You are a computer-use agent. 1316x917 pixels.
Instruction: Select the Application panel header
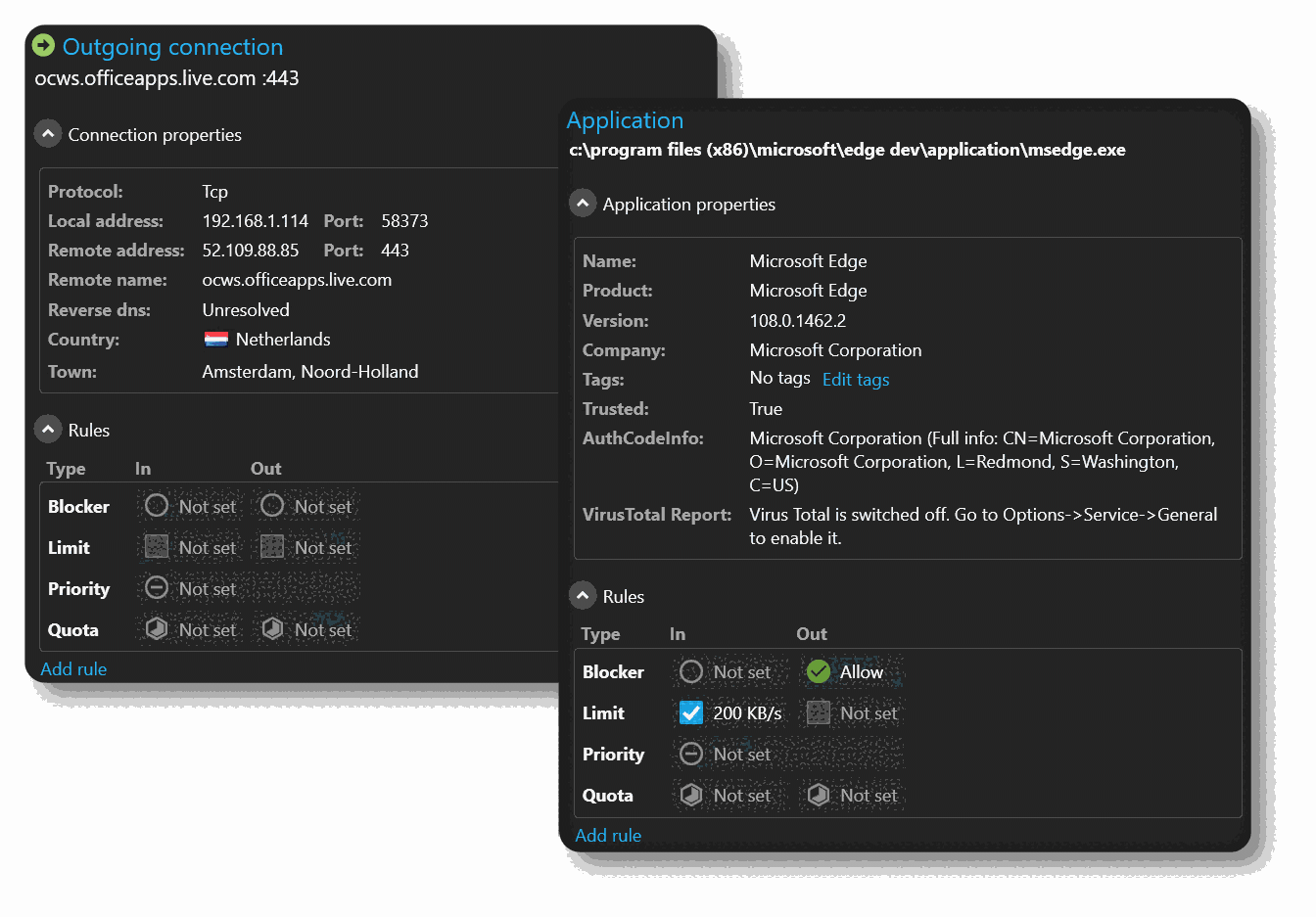coord(625,120)
